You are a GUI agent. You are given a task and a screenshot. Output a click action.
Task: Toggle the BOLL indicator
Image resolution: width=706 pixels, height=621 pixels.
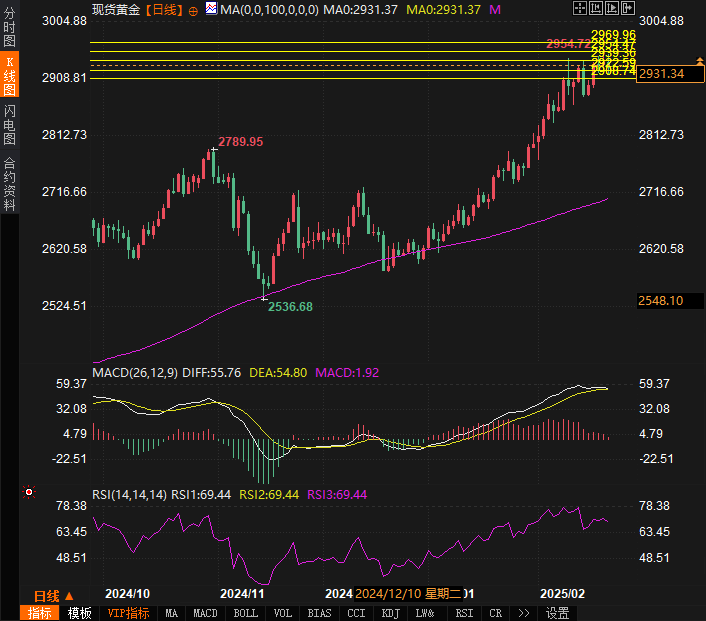pos(245,613)
